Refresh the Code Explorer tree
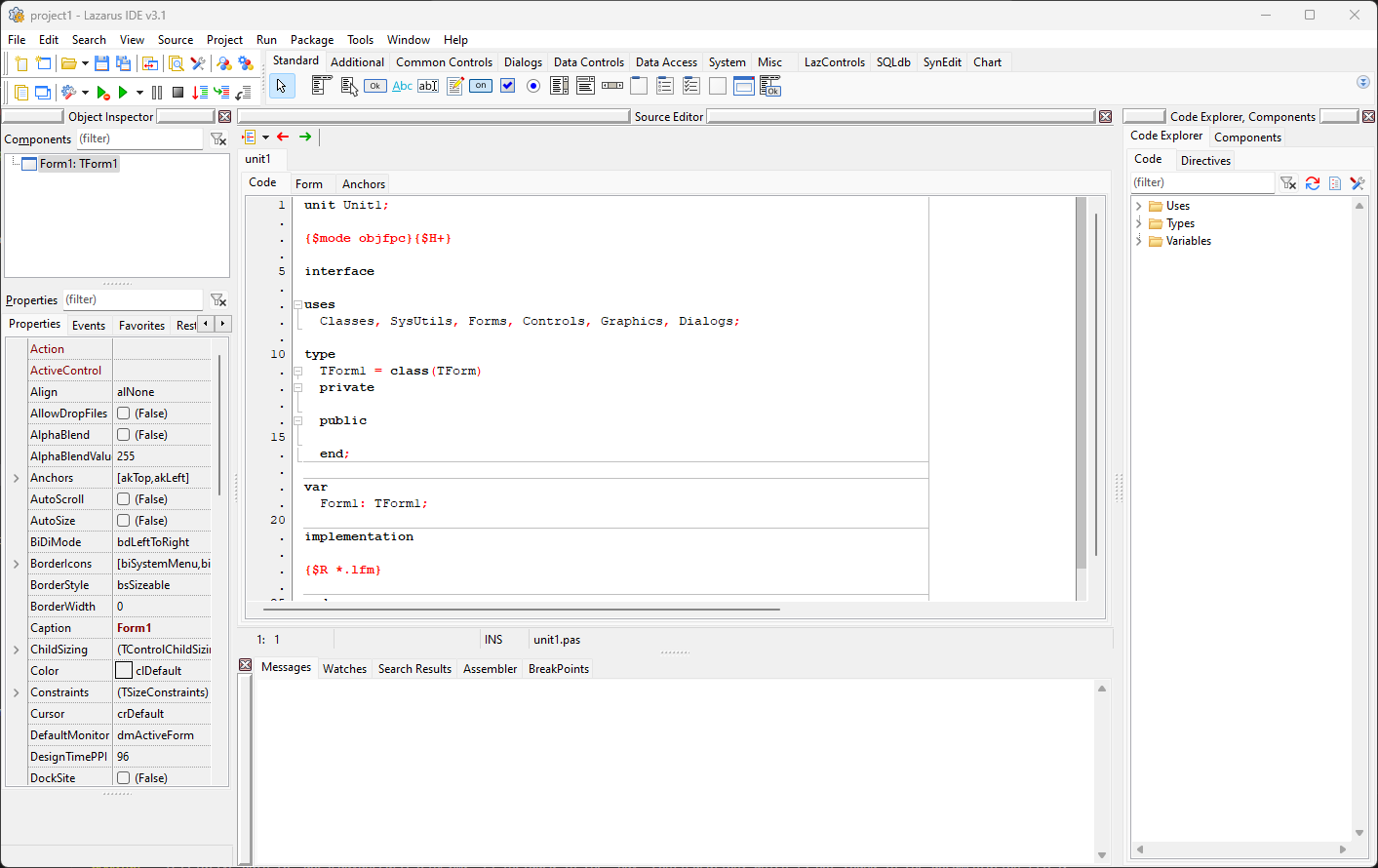The image size is (1378, 868). (x=1313, y=183)
